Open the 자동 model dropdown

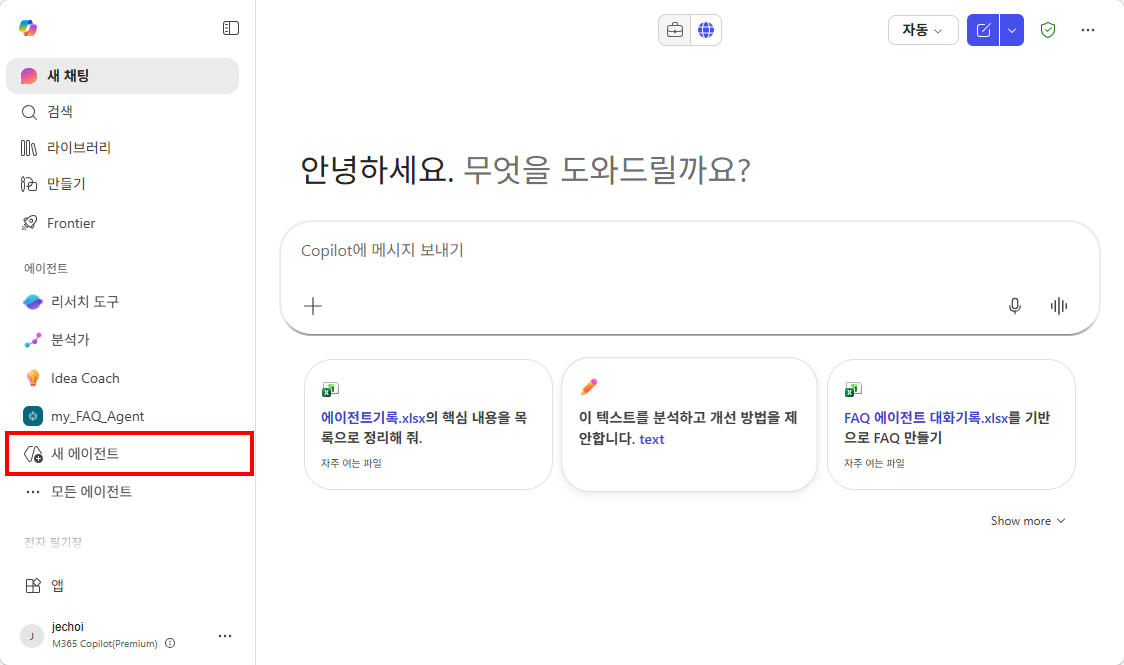pos(923,30)
